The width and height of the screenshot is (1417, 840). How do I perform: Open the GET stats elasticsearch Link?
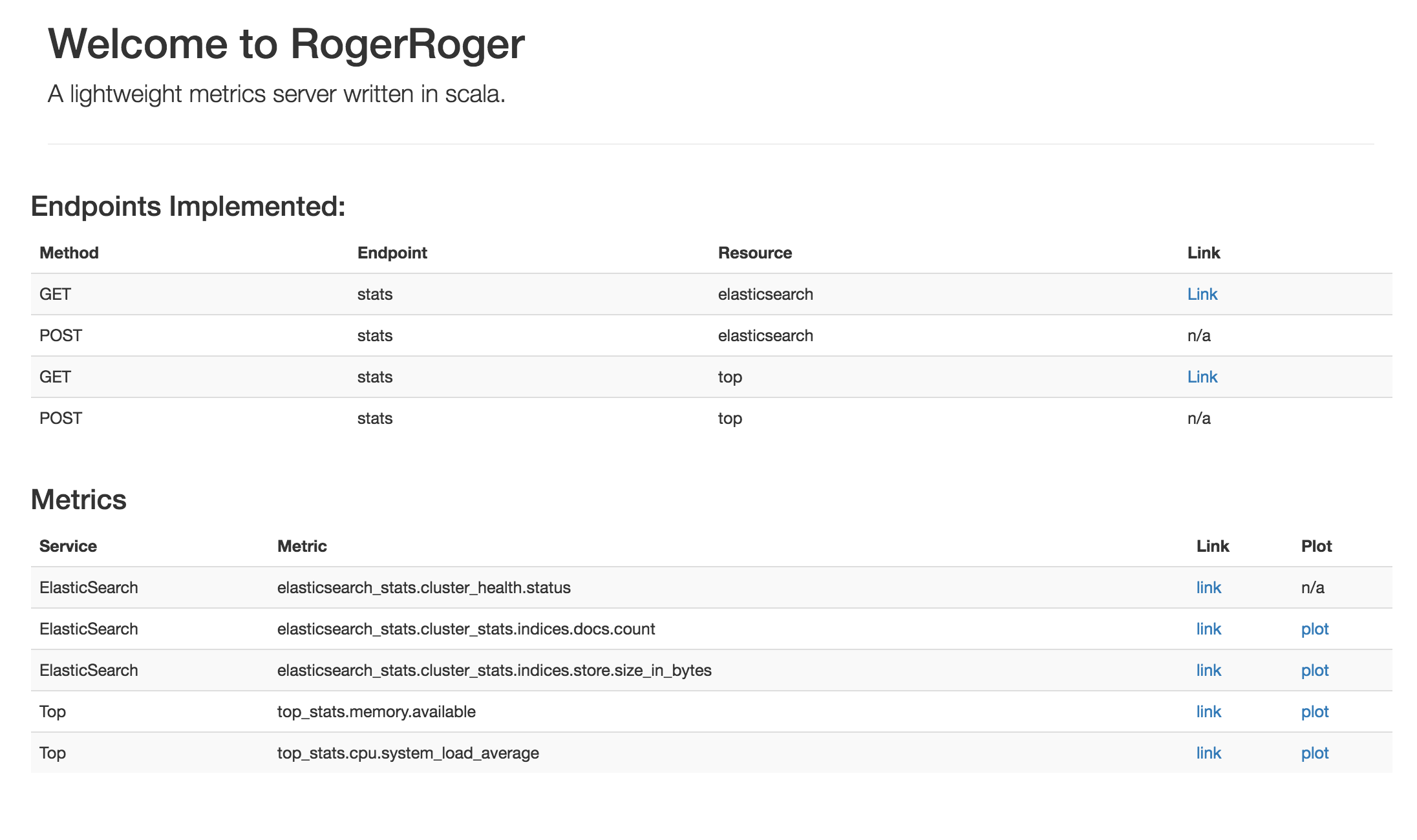click(1202, 294)
